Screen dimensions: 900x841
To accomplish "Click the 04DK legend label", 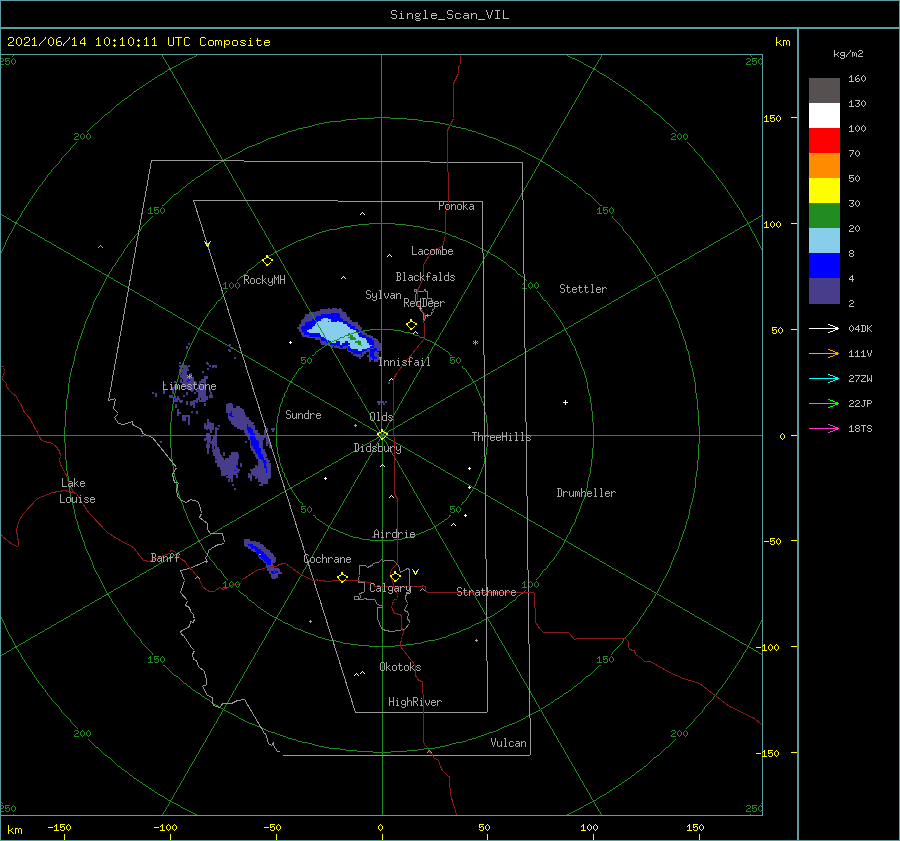I will click(860, 328).
